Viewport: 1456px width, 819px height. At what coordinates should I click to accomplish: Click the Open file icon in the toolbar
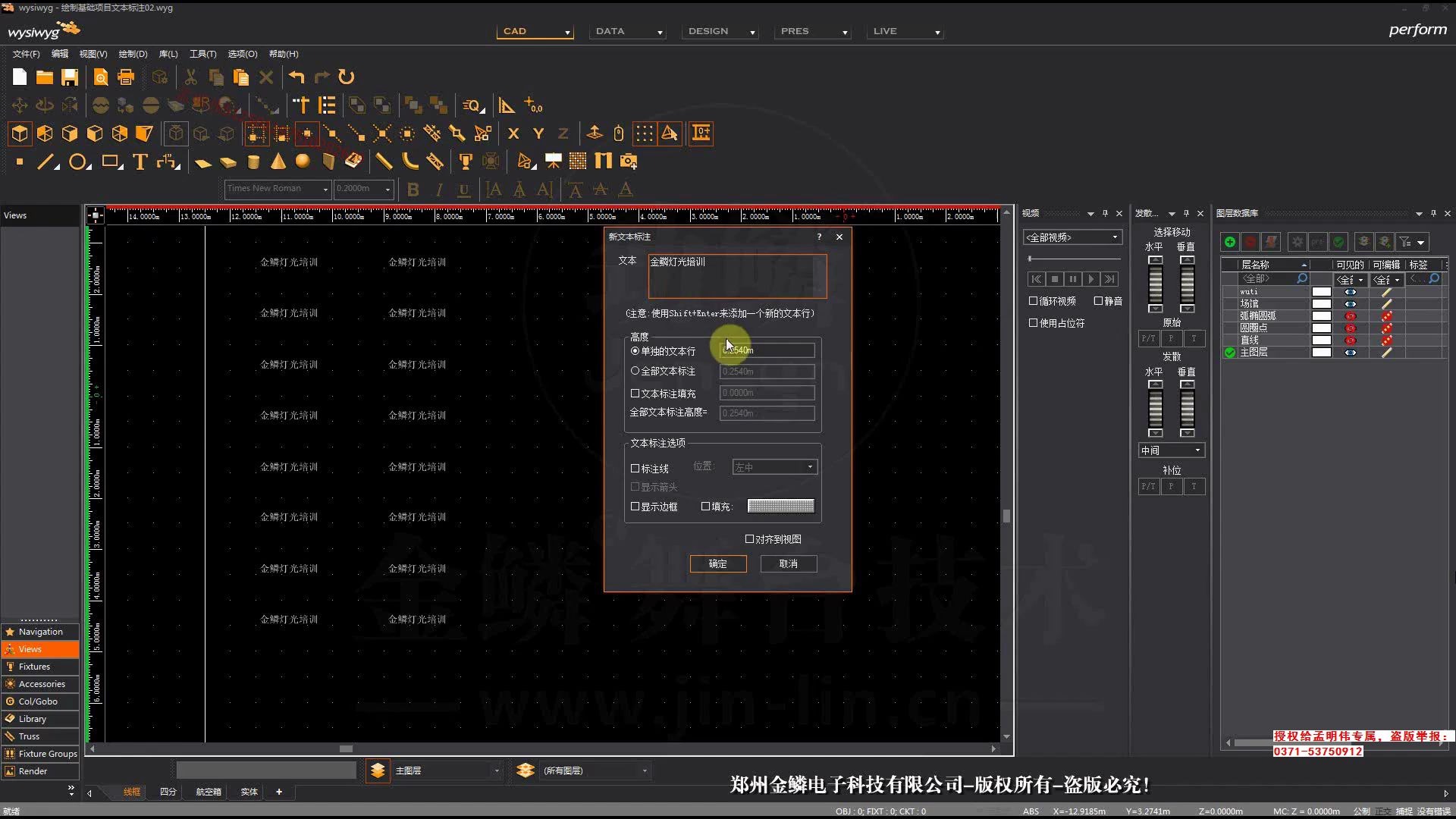pyautogui.click(x=44, y=77)
